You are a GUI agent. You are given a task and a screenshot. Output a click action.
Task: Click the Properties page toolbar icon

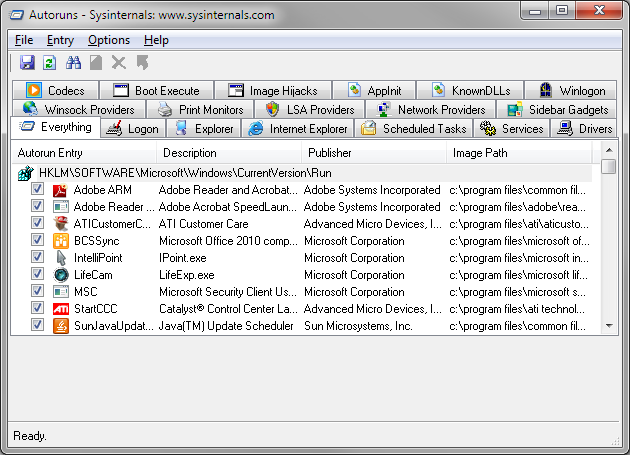point(96,63)
